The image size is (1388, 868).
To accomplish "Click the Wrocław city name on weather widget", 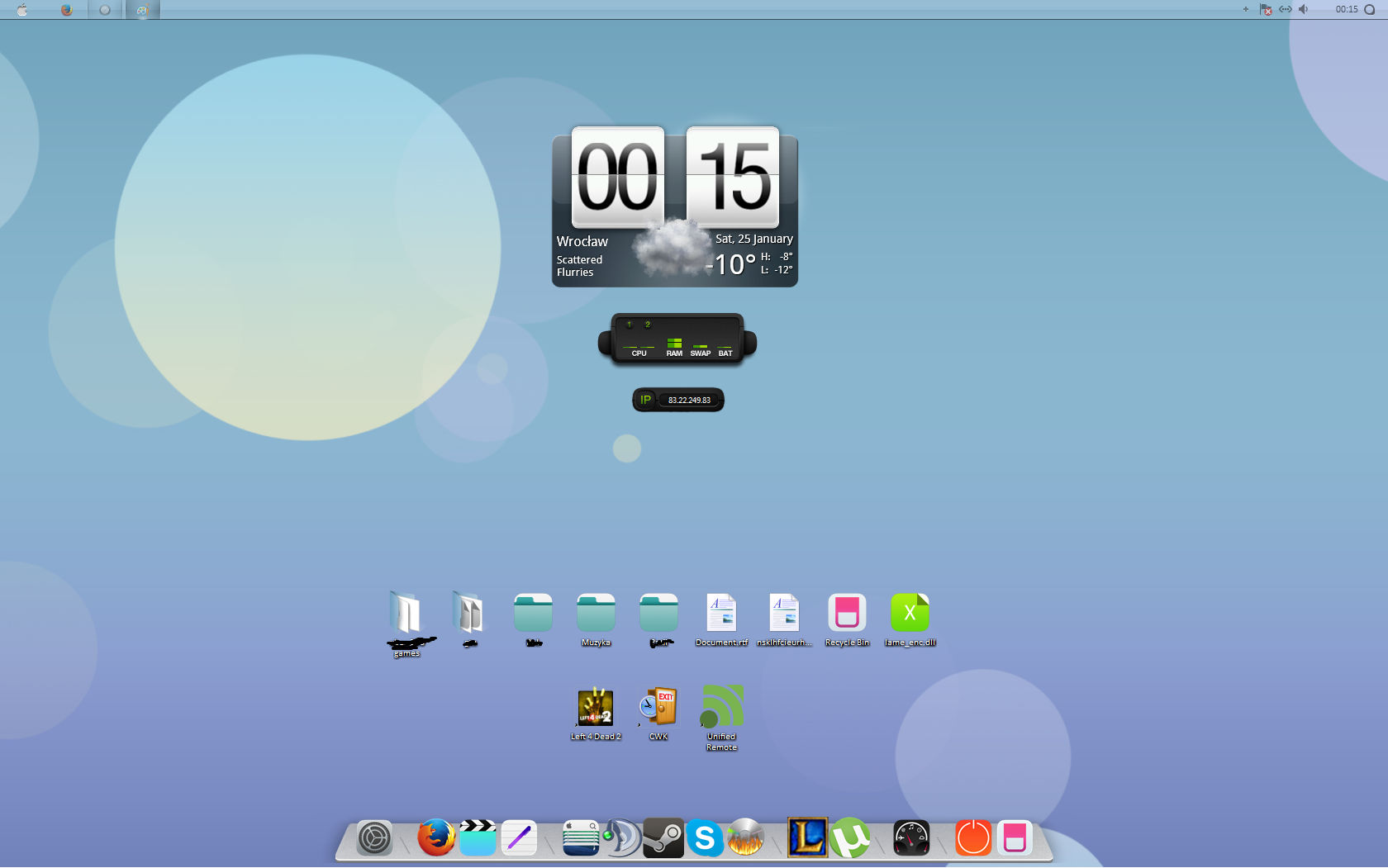I will pos(582,241).
